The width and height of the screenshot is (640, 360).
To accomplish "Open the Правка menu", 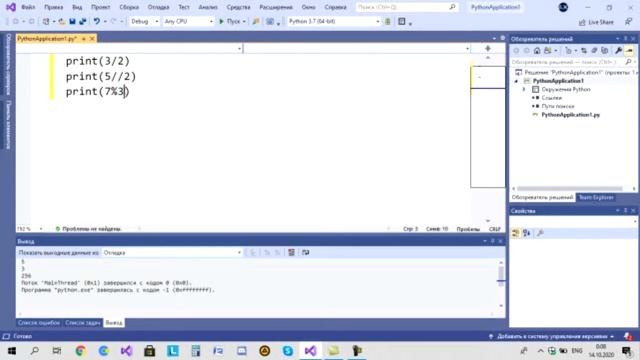I will click(53, 7).
